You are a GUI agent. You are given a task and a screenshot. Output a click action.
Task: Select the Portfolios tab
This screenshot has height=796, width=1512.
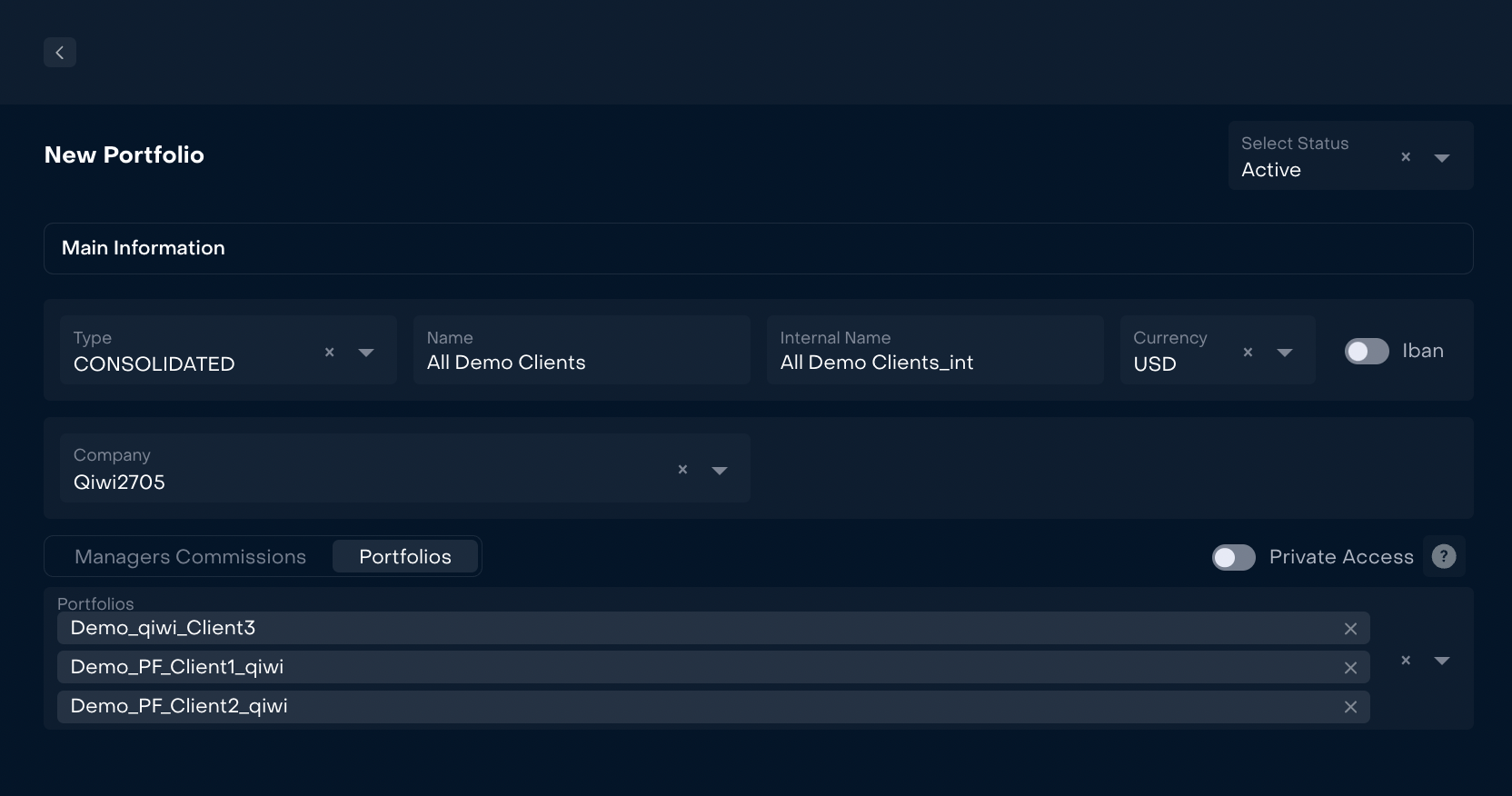click(x=405, y=556)
